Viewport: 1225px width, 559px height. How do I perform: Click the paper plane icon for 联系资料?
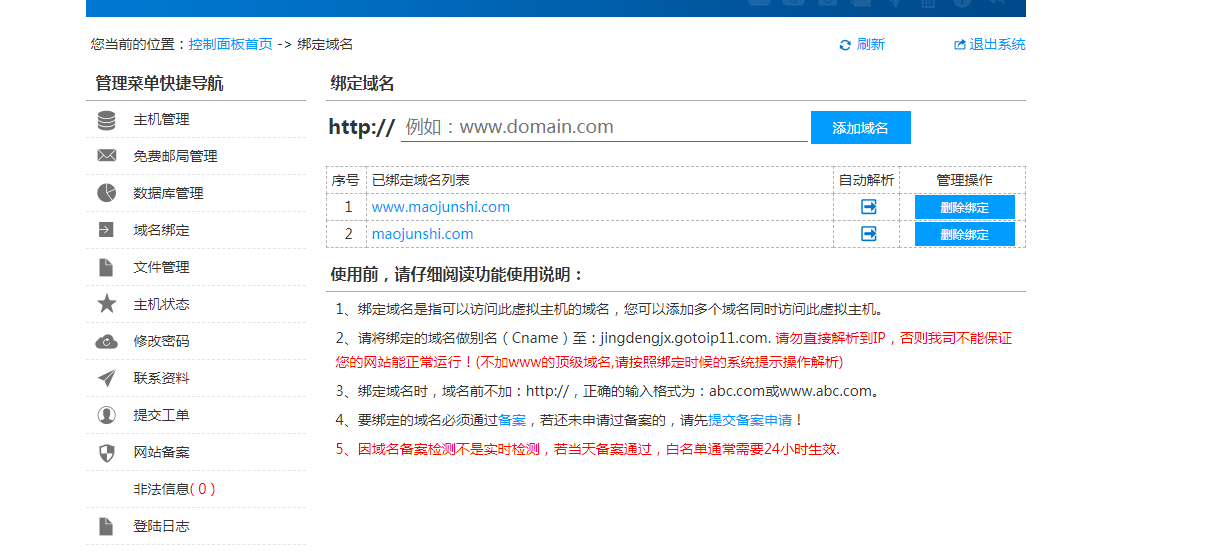pyautogui.click(x=106, y=378)
